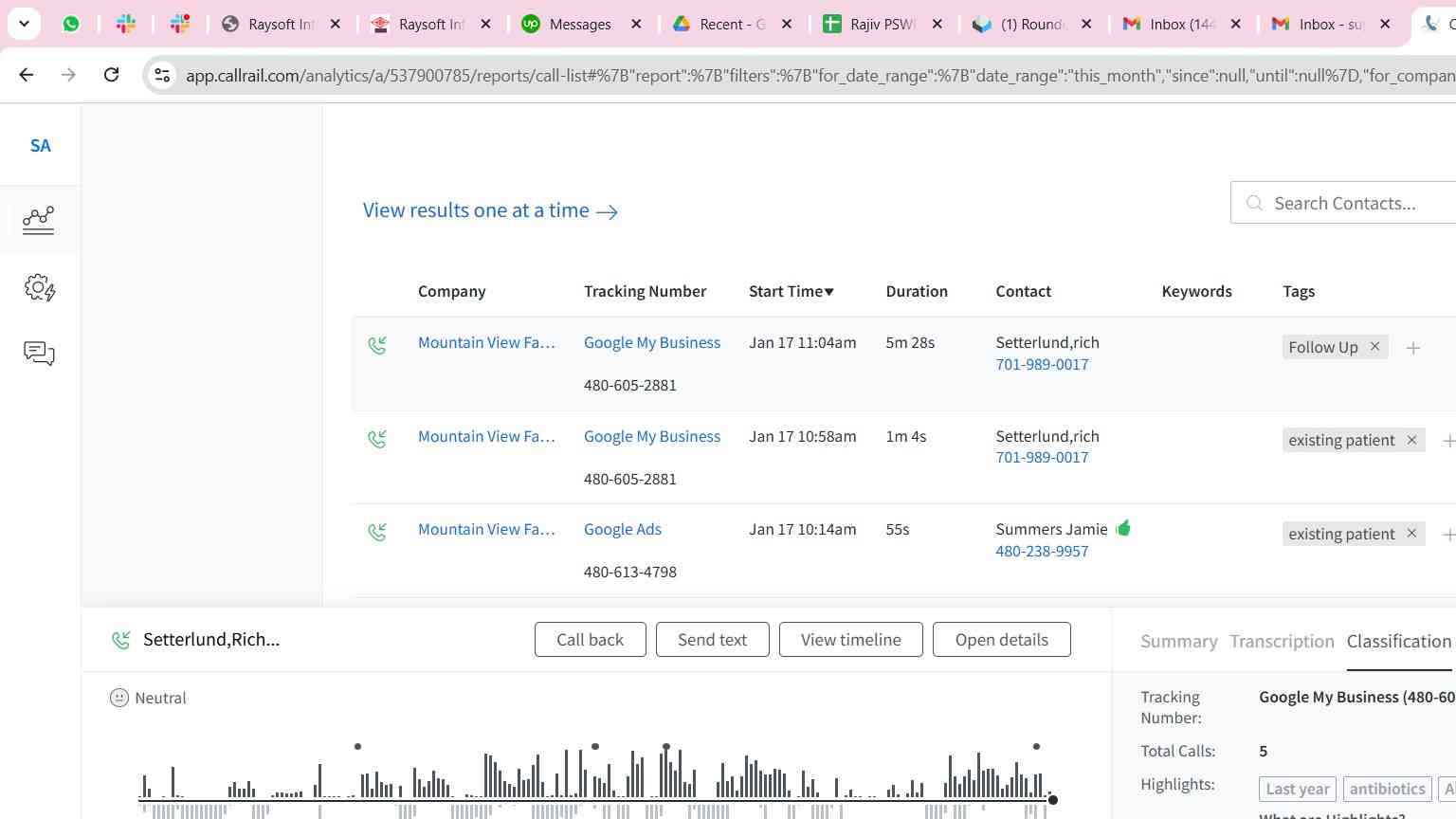Open the chat messages icon in sidebar

pyautogui.click(x=39, y=354)
